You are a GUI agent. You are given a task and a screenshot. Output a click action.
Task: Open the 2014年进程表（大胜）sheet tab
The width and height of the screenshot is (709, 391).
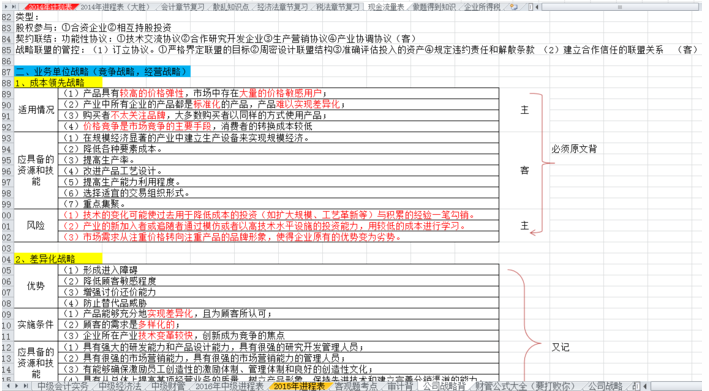[114, 7]
